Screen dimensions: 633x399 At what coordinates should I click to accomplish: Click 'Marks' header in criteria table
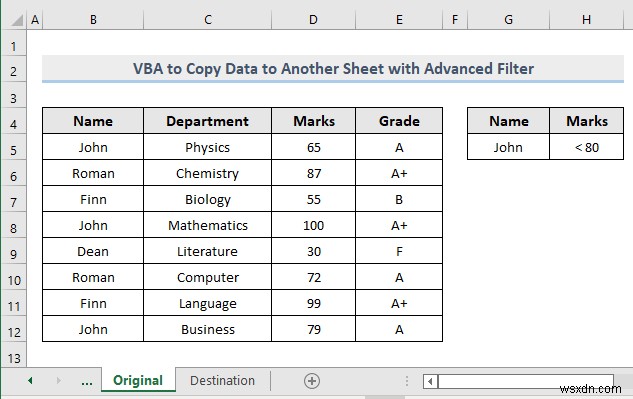click(587, 121)
